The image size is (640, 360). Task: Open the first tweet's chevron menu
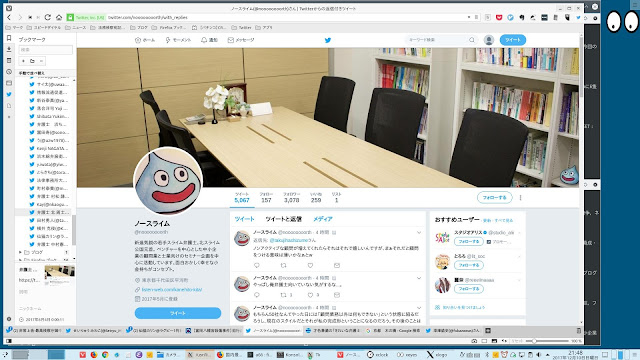point(419,232)
